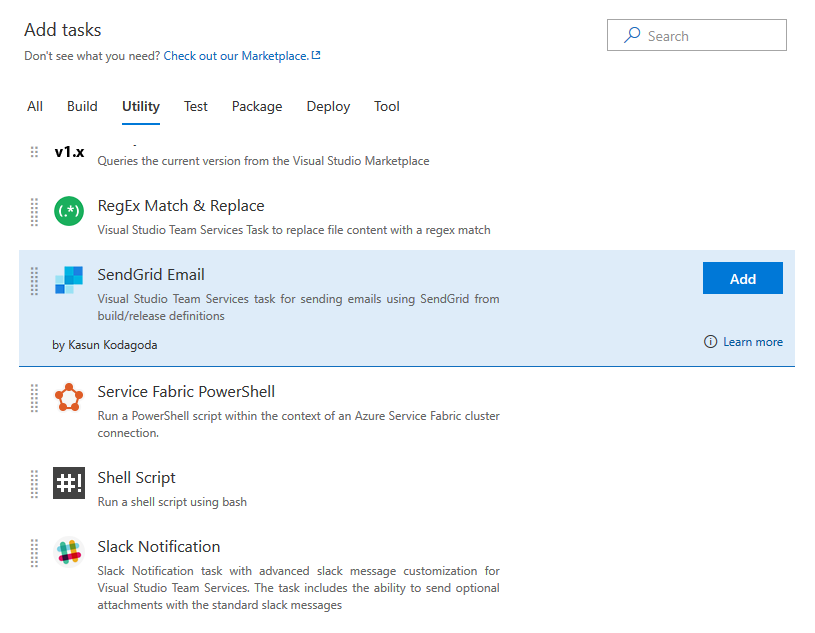815x633 pixels.
Task: Grab the drag handle for Service Fabric PowerShell
Action: coord(34,398)
